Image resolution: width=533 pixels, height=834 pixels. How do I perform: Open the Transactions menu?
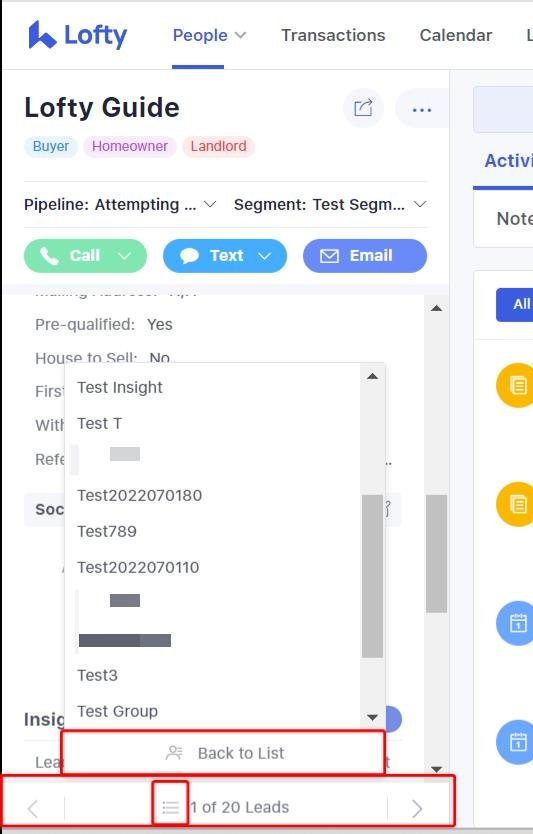pyautogui.click(x=333, y=35)
